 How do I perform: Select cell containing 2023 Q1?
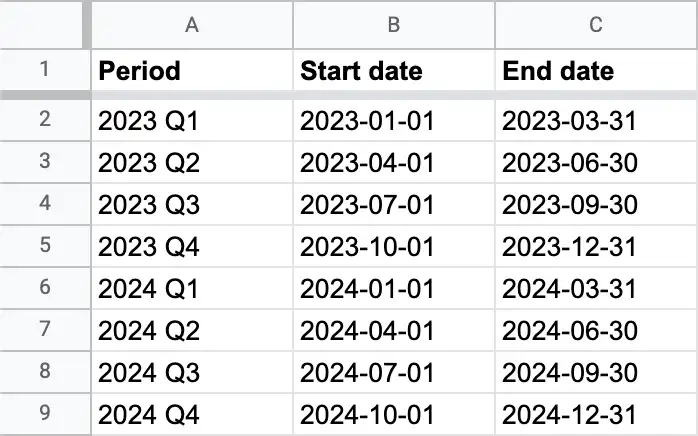(x=192, y=121)
